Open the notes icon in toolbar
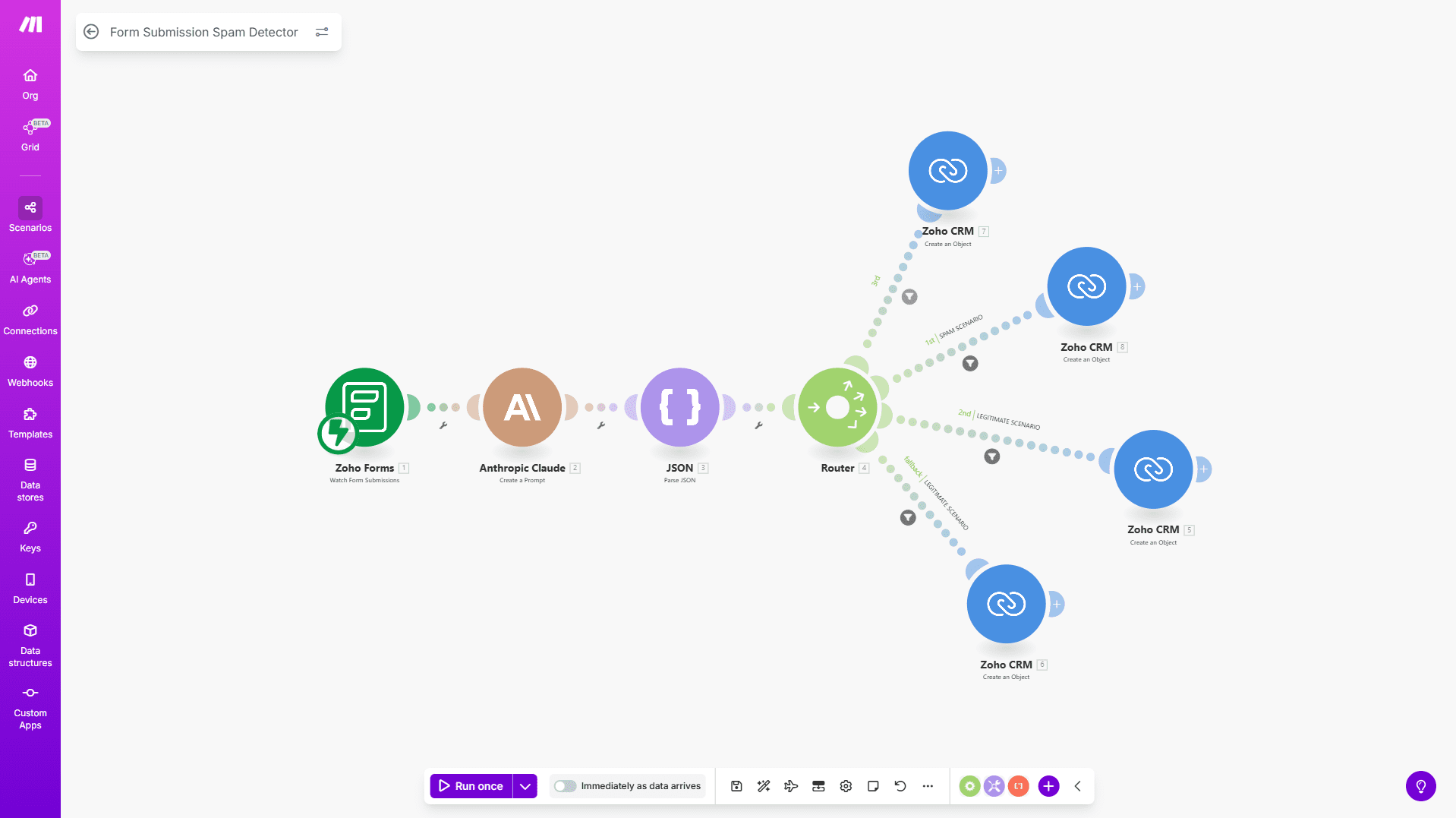Image resolution: width=1456 pixels, height=818 pixels. tap(873, 786)
